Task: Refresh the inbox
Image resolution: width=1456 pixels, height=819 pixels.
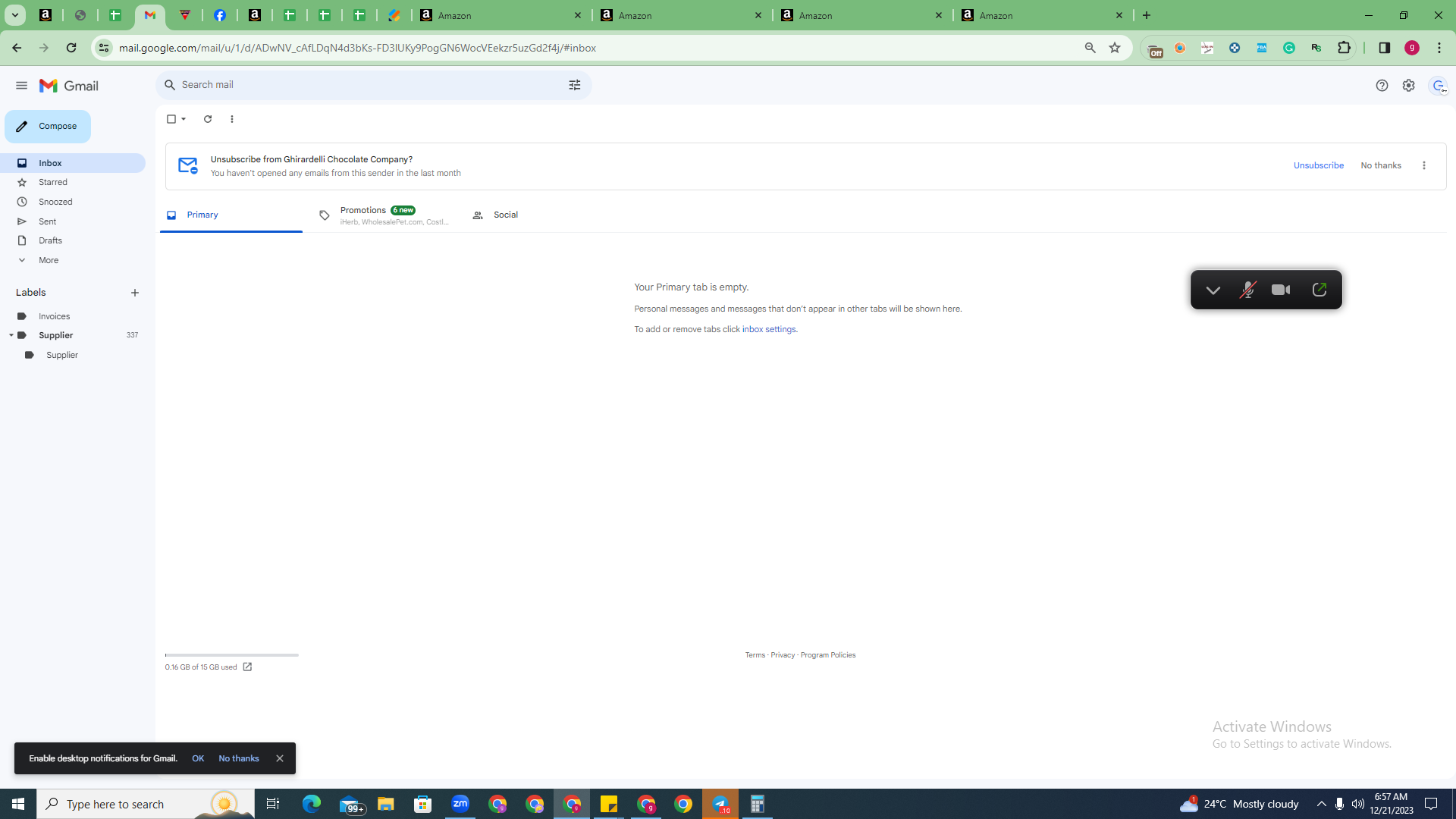Action: click(x=208, y=119)
